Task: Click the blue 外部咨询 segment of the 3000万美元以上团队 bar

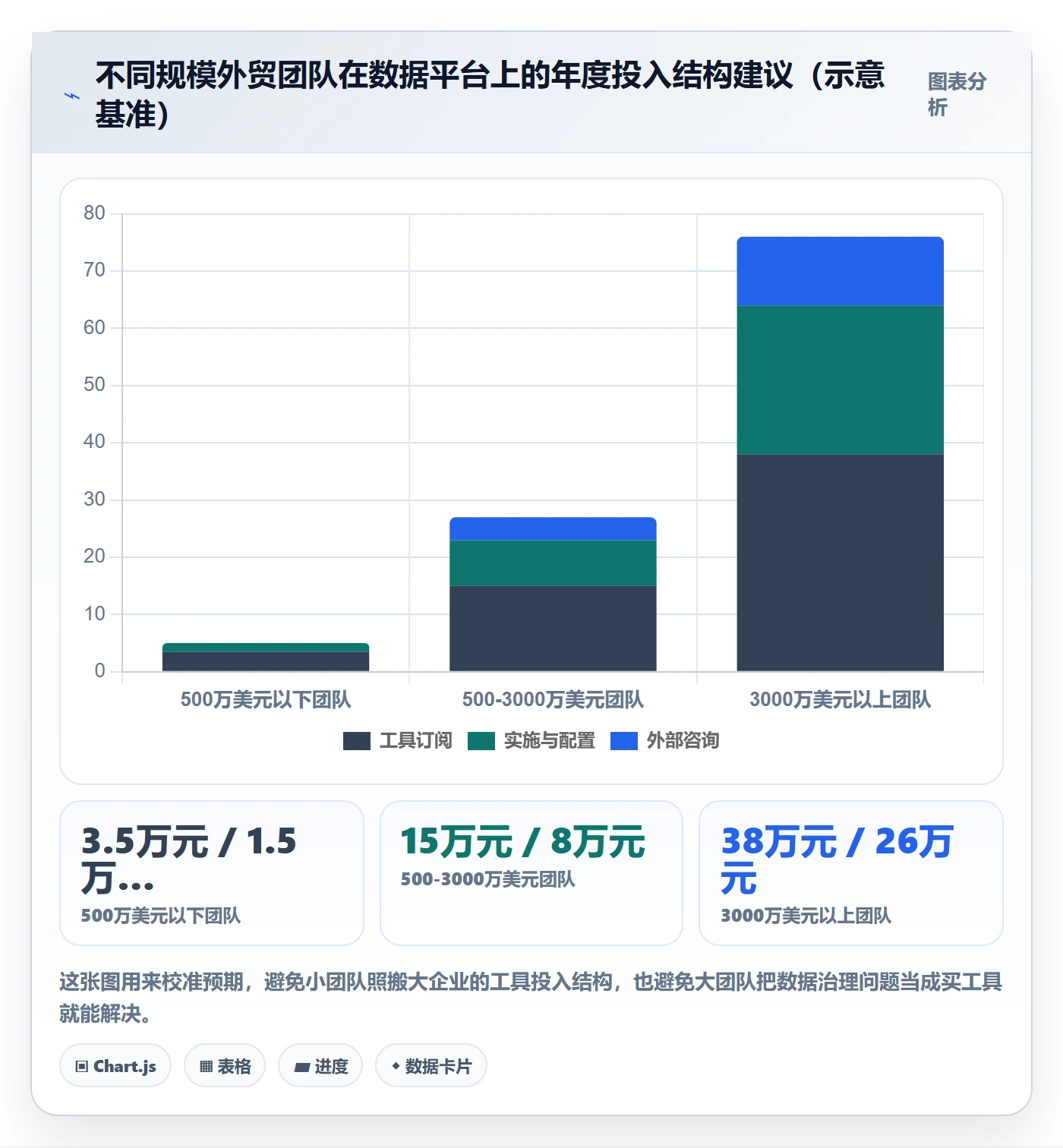Action: click(x=840, y=271)
